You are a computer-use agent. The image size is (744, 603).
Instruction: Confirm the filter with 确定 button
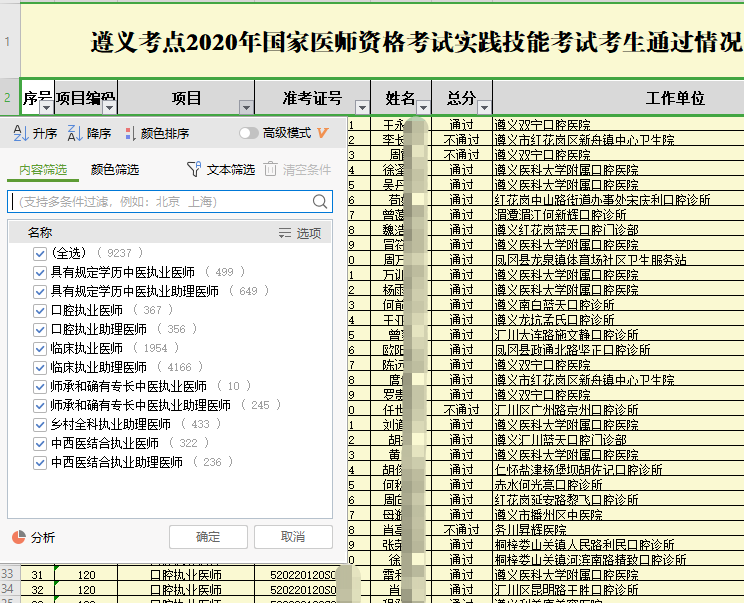click(208, 537)
